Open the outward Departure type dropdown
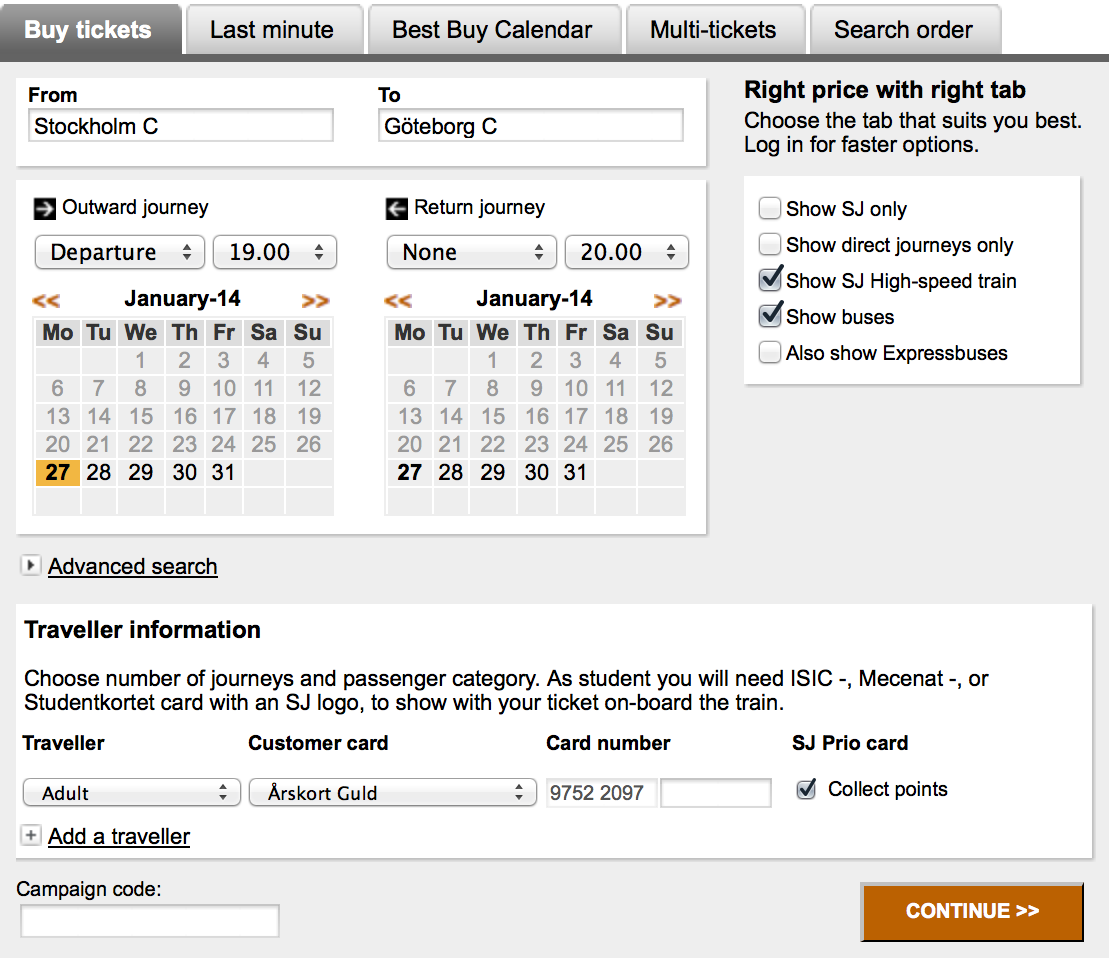Image resolution: width=1109 pixels, height=958 pixels. click(x=120, y=252)
